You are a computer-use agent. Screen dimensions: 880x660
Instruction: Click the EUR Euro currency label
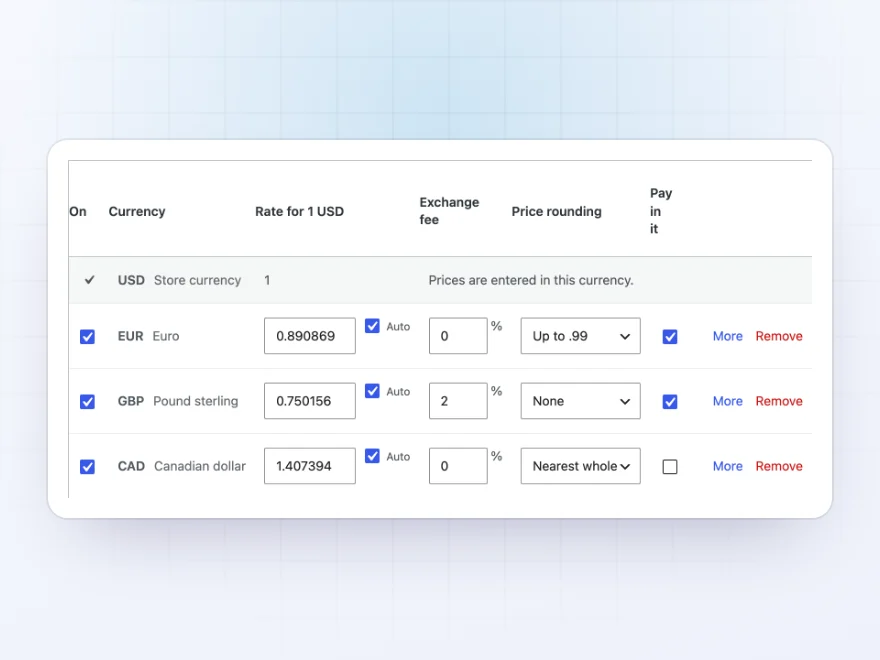[x=148, y=336]
